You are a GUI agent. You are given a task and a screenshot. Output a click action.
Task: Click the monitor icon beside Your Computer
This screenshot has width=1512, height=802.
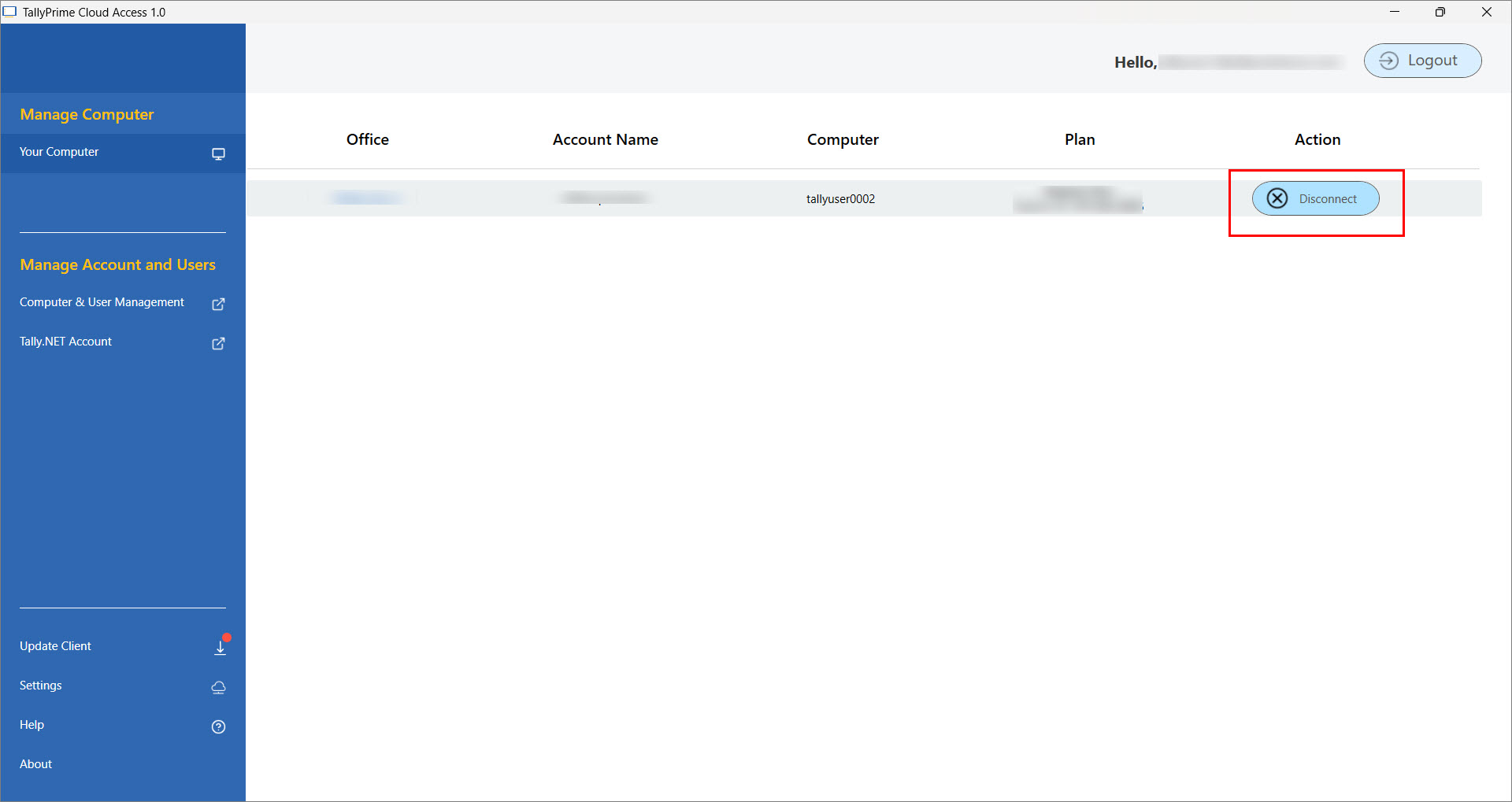tap(218, 153)
